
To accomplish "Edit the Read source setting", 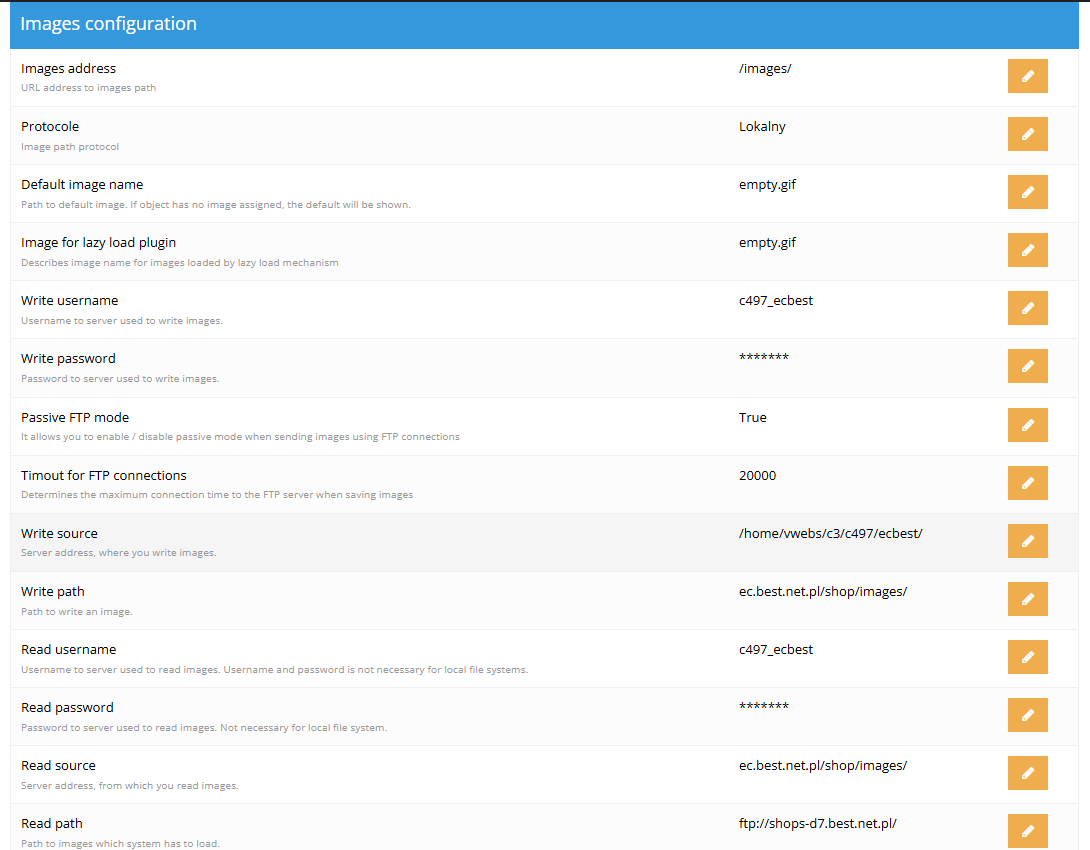I will (1027, 773).
